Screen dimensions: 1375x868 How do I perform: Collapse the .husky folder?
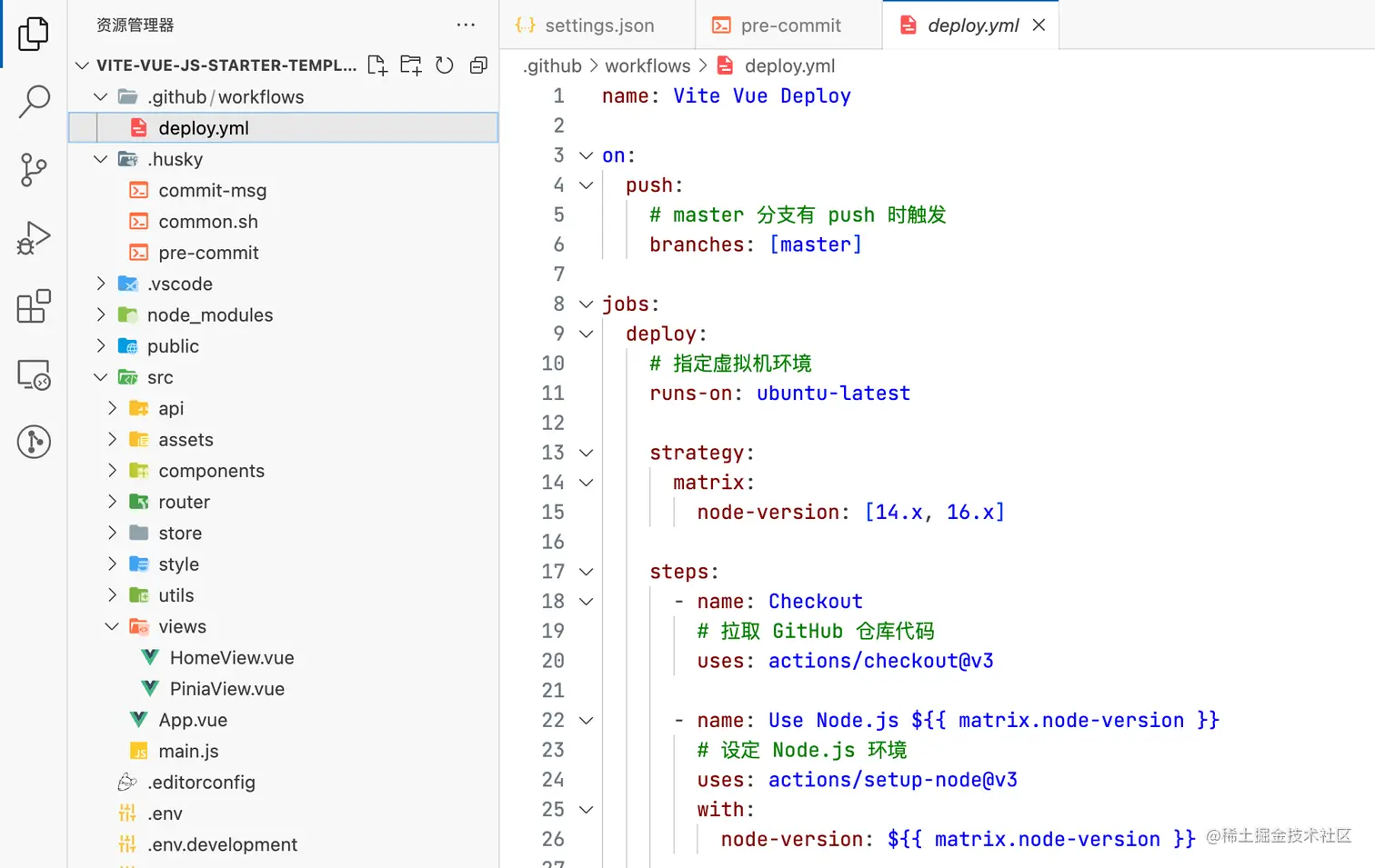click(101, 159)
